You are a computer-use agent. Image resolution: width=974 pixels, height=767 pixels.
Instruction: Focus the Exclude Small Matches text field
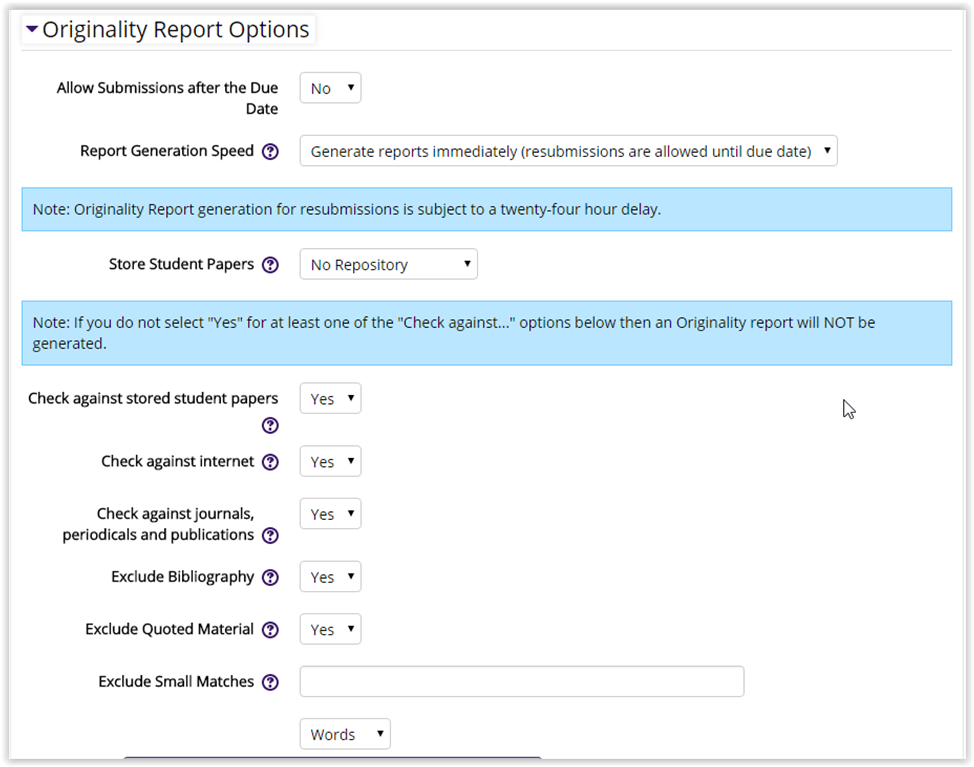522,682
